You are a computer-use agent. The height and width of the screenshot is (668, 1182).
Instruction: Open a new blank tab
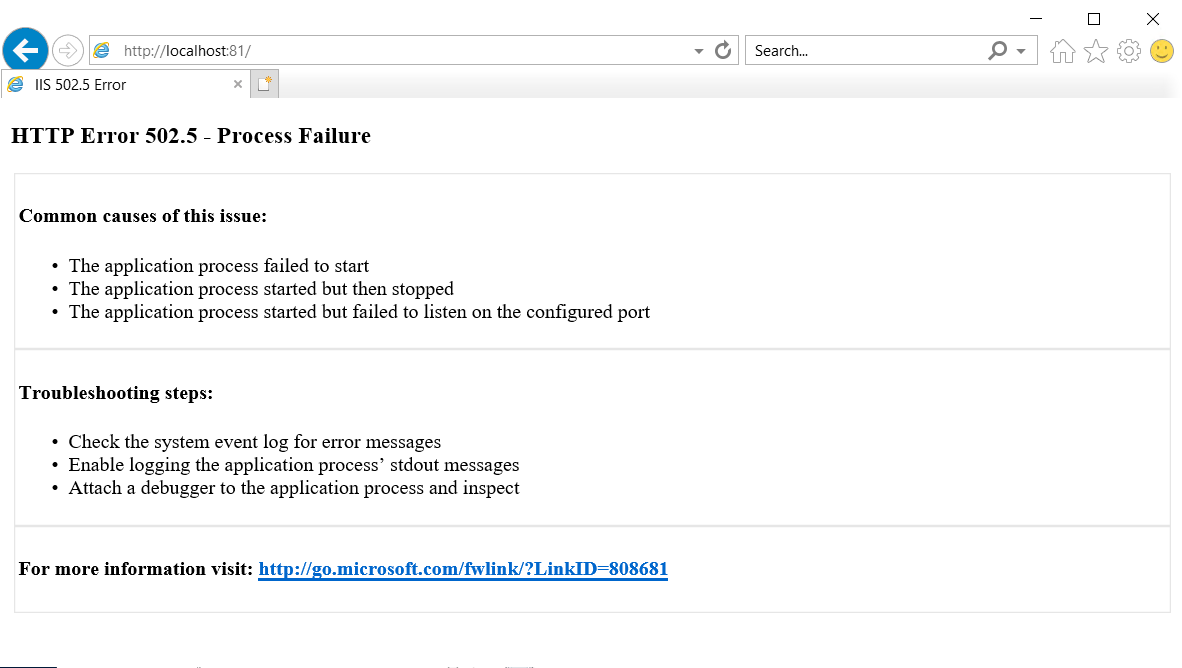[x=264, y=85]
